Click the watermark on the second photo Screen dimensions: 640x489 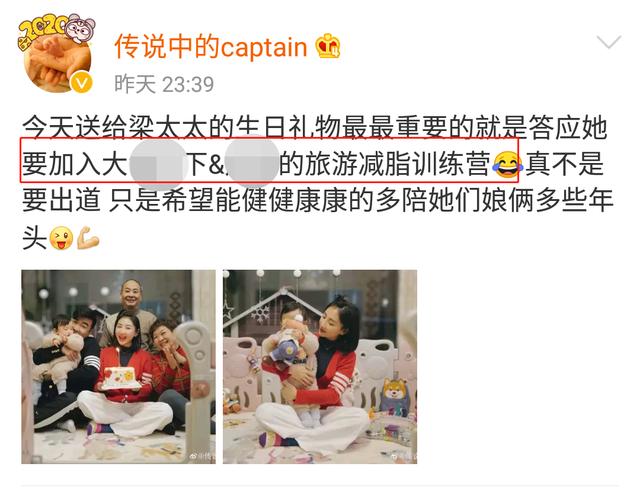point(403,457)
